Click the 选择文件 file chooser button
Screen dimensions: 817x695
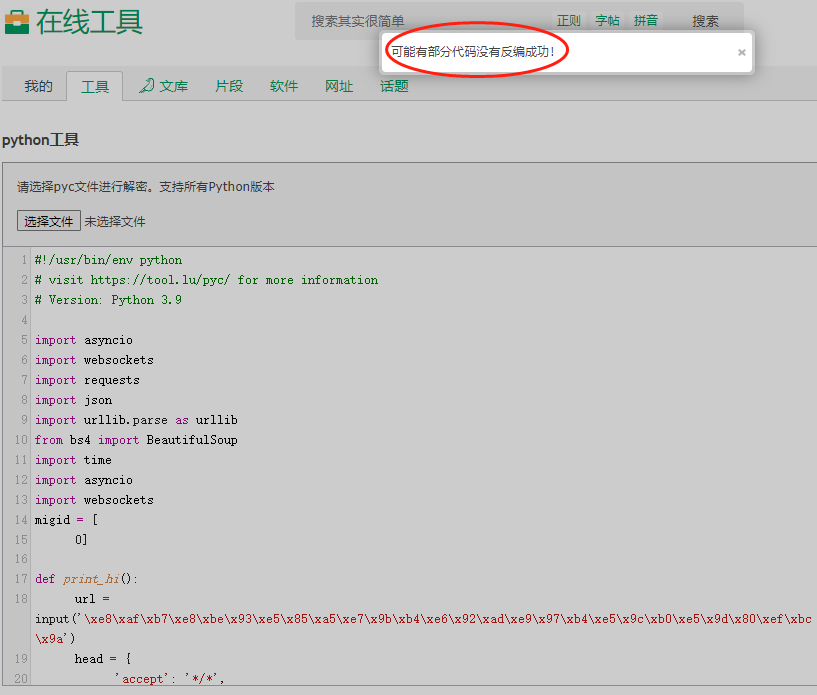point(48,221)
